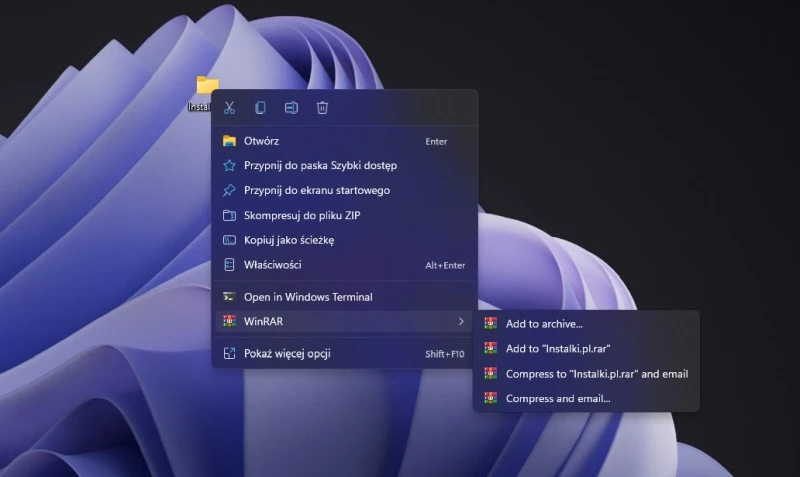Click the Shift+F10 shortcut text

445,354
